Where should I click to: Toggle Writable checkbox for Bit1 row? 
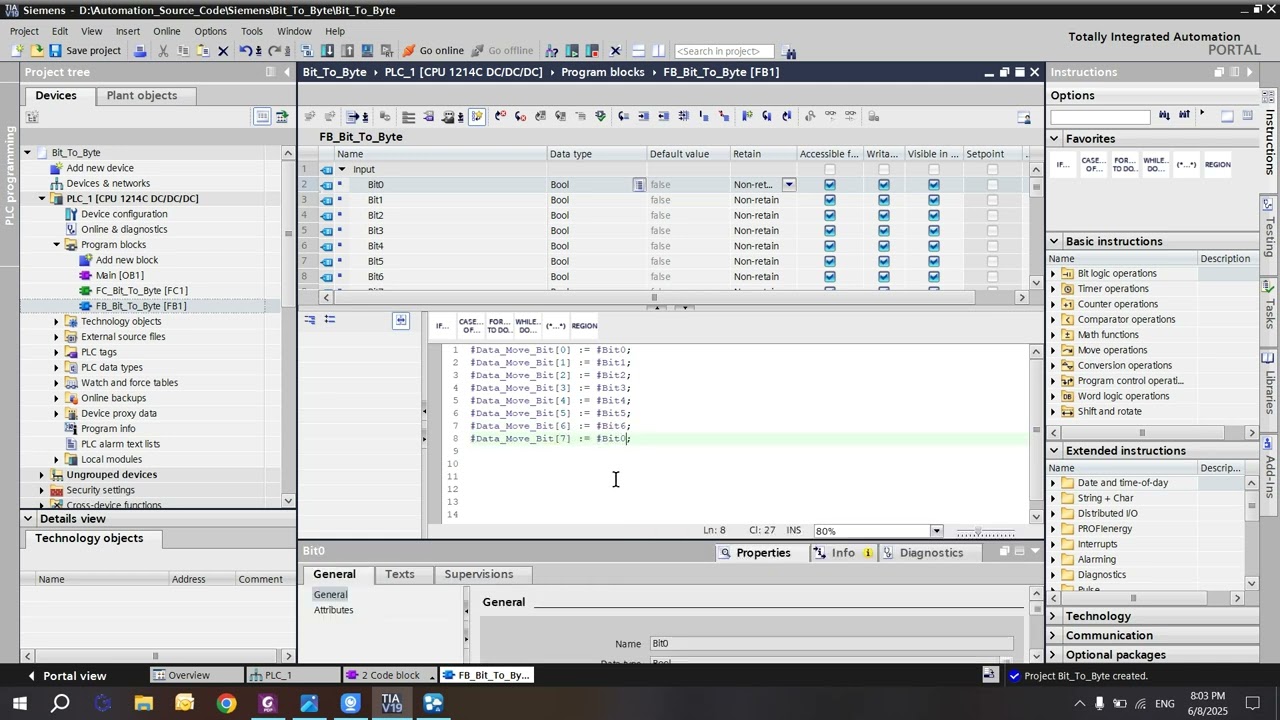[884, 200]
